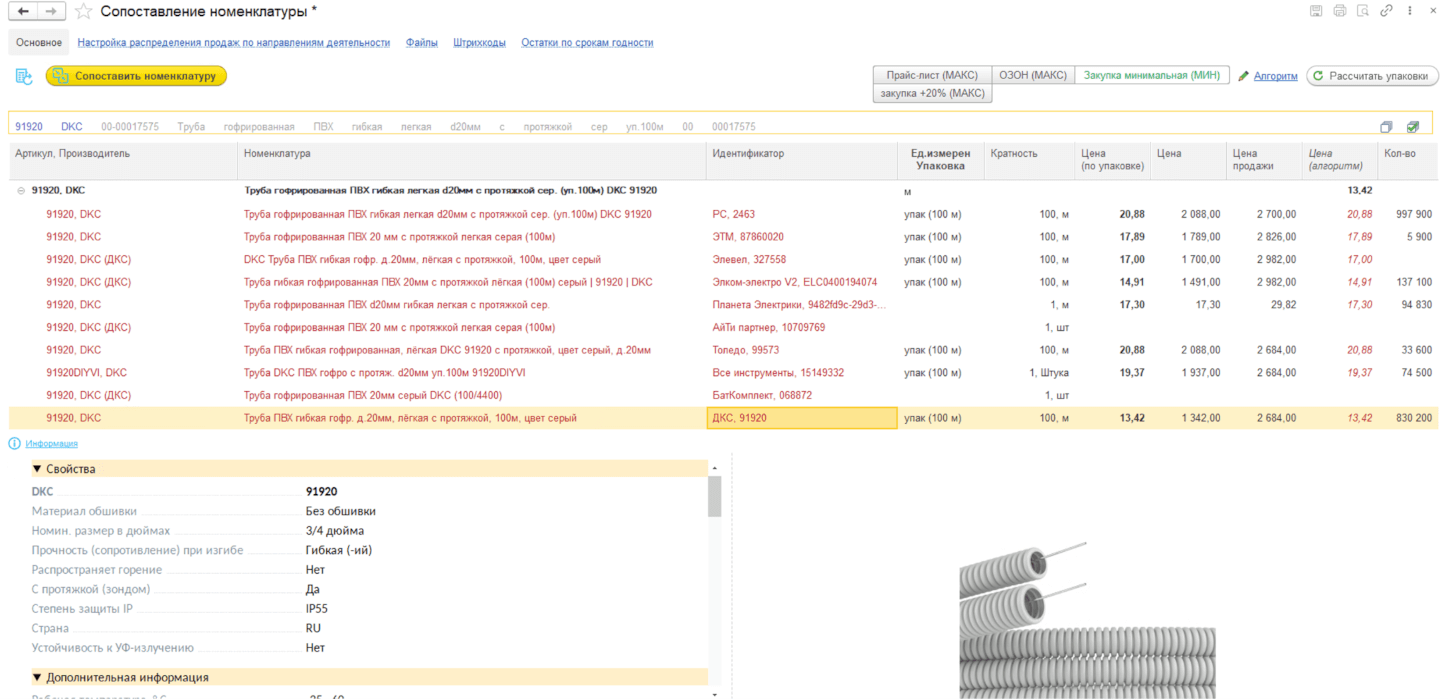1448x699 pixels.
Task: Click the green-checked box icon in search bar
Action: tap(1413, 127)
